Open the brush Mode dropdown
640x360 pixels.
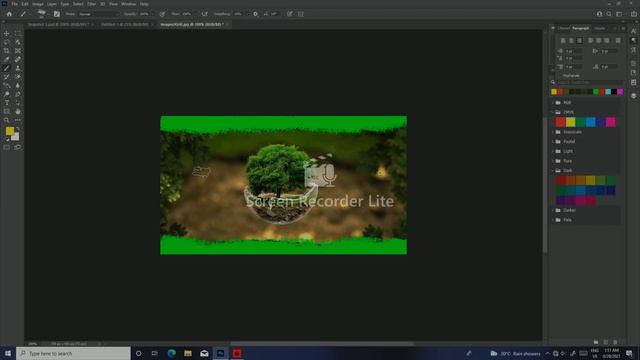tap(99, 14)
